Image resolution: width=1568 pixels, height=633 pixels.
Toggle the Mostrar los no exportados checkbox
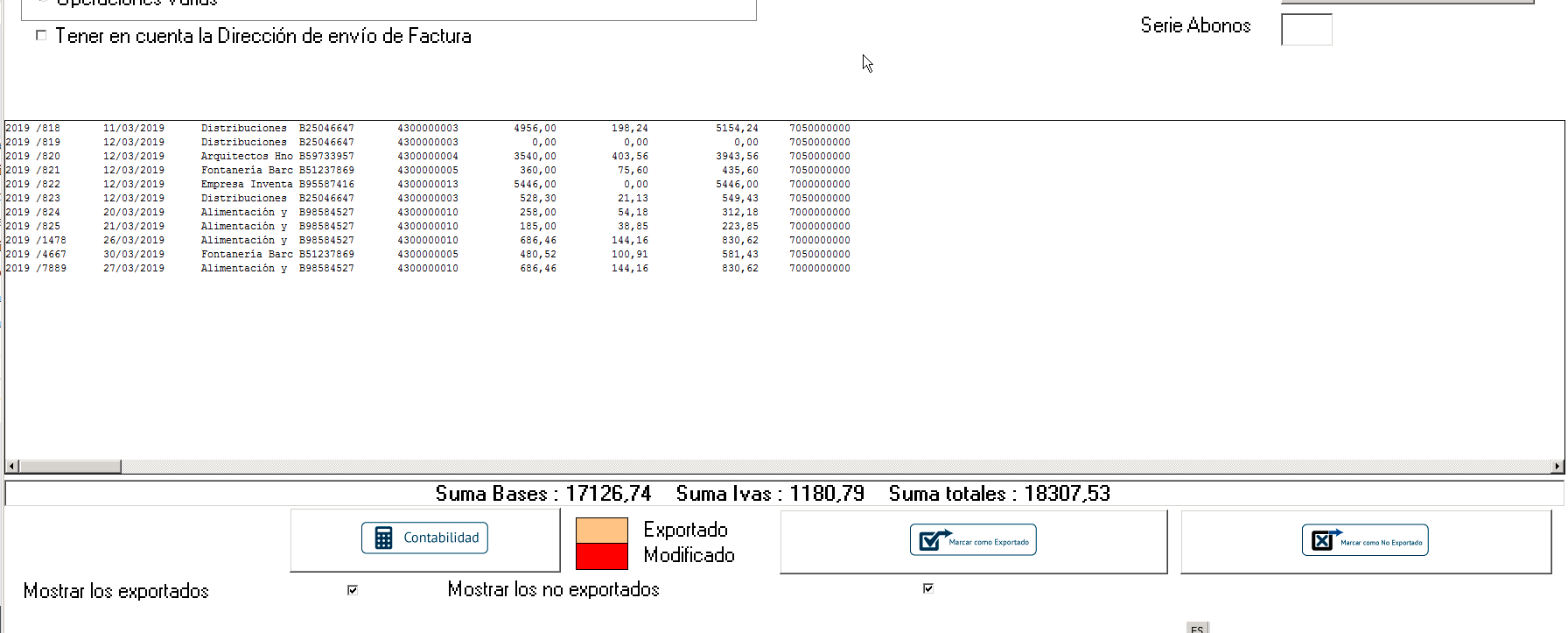(x=928, y=588)
